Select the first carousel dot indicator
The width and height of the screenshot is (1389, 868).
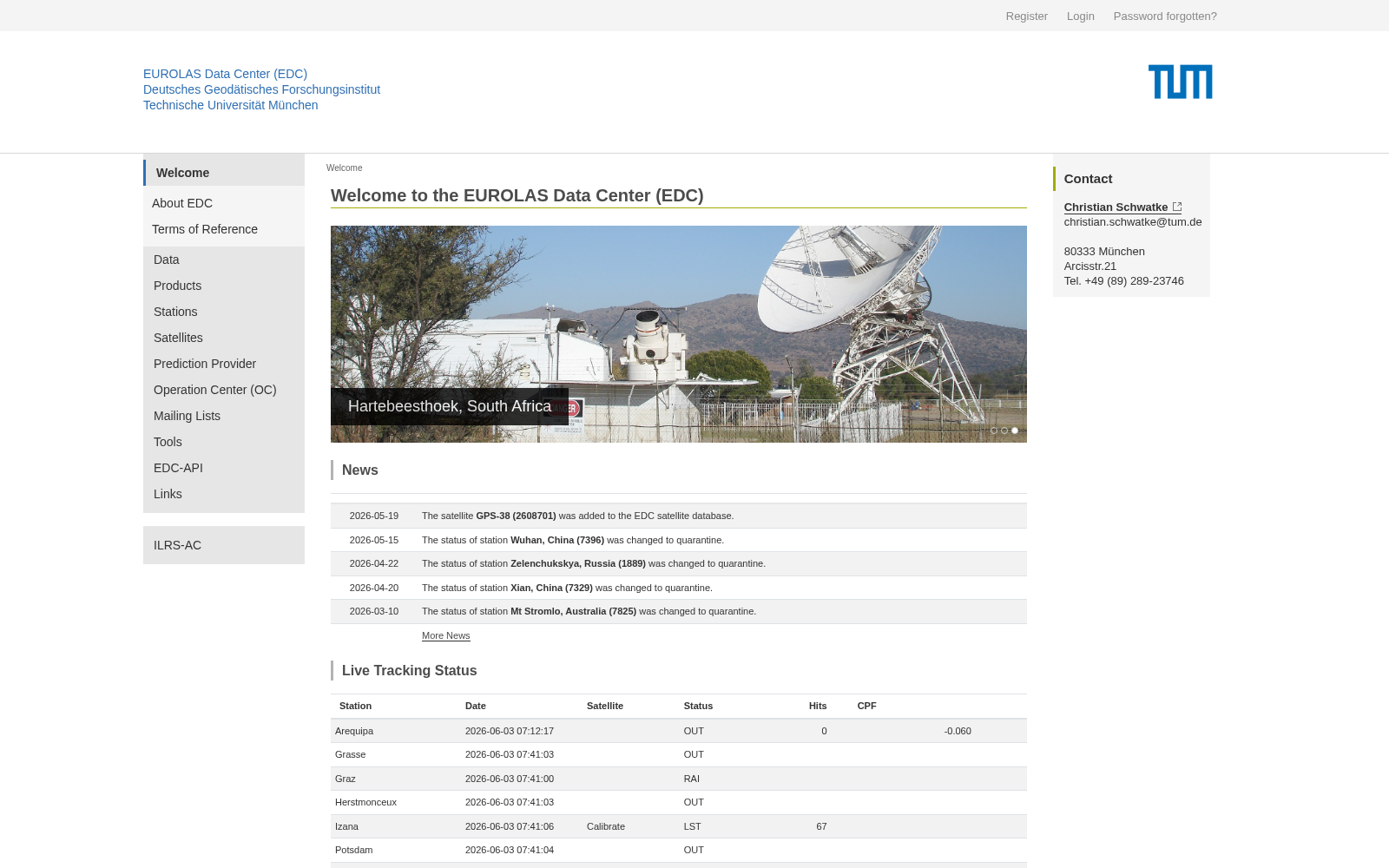point(994,431)
